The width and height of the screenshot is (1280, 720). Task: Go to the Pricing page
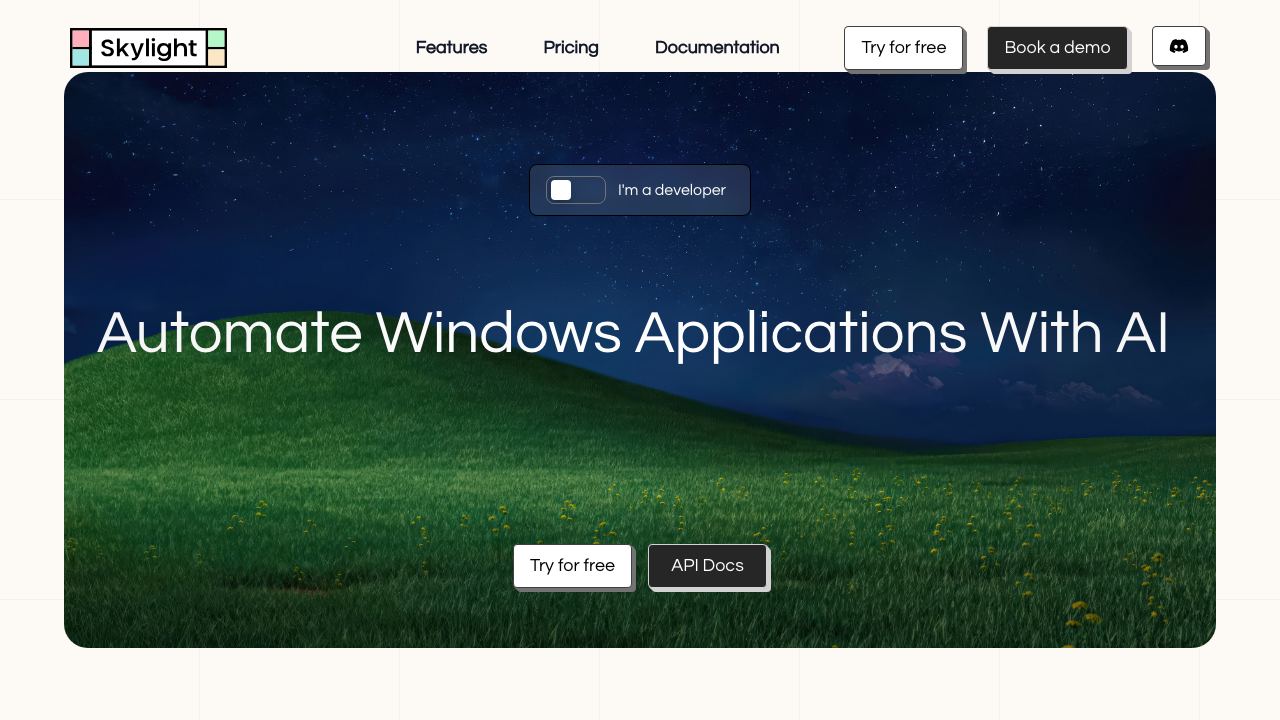pyautogui.click(x=571, y=47)
